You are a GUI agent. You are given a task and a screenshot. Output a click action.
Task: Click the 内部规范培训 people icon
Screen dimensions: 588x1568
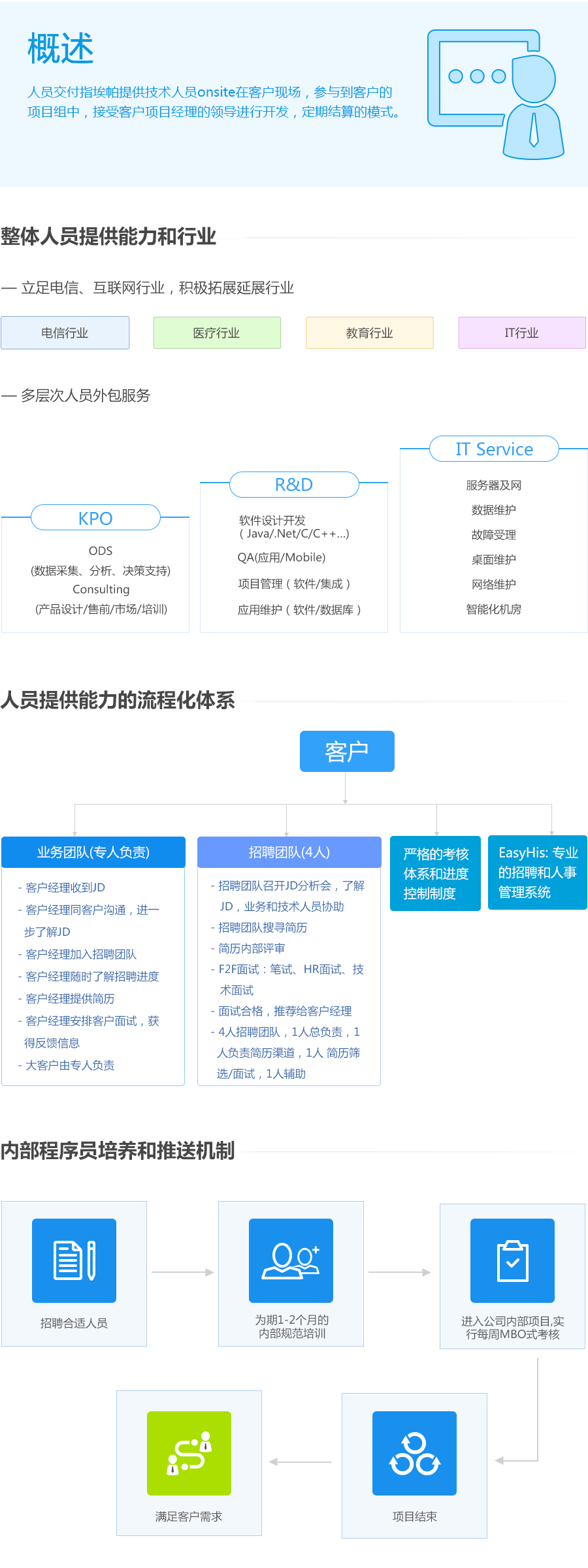click(x=291, y=1260)
